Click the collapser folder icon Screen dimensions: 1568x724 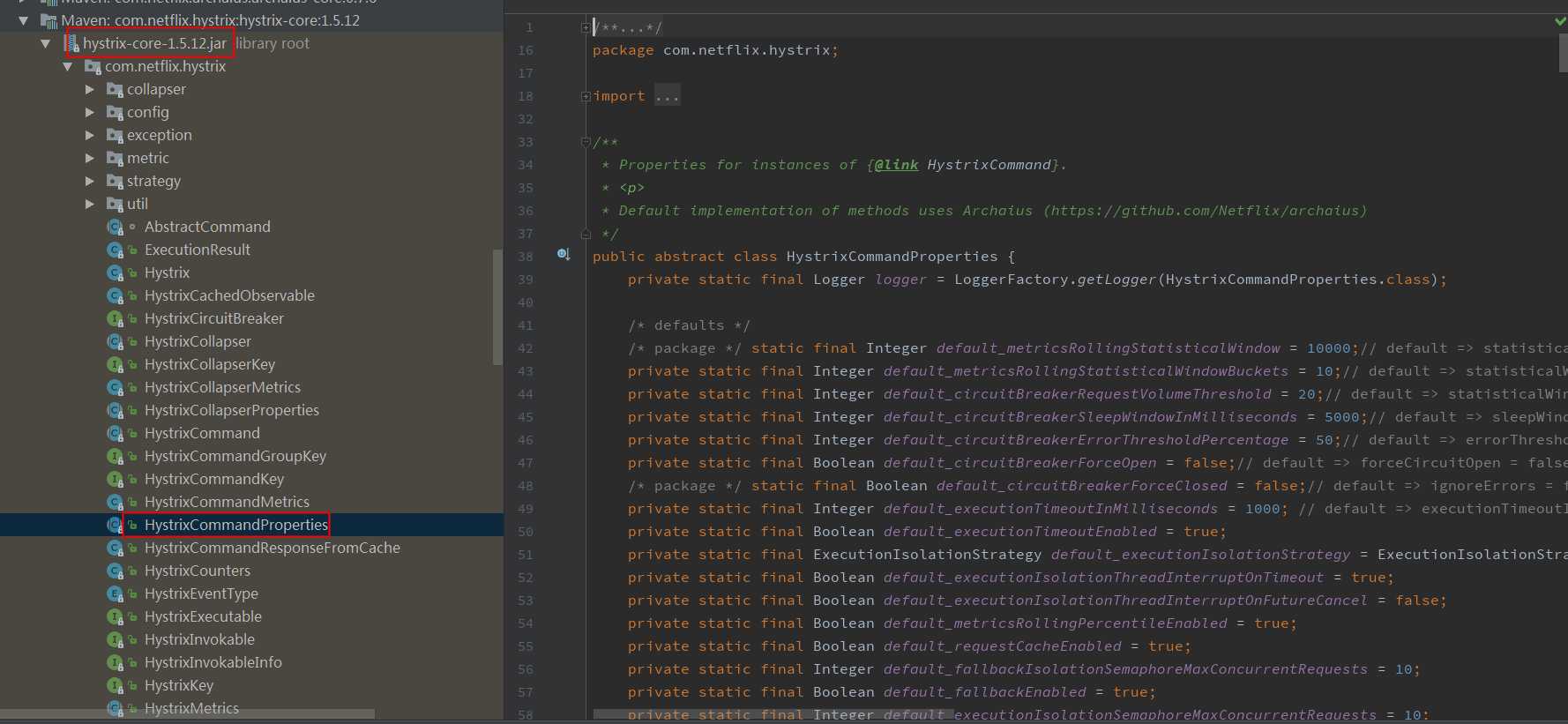click(x=115, y=90)
